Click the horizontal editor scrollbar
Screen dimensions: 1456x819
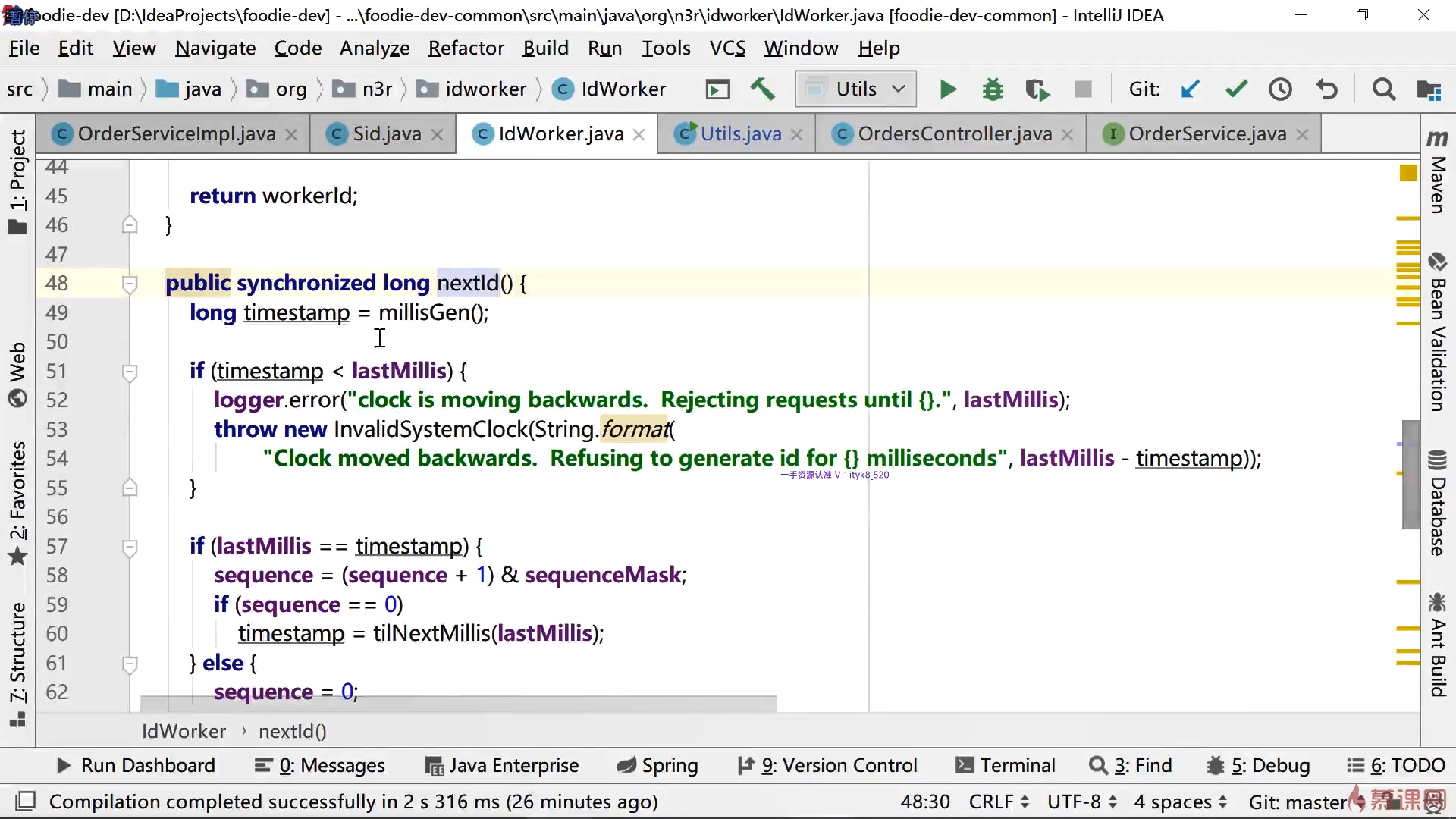(458, 704)
